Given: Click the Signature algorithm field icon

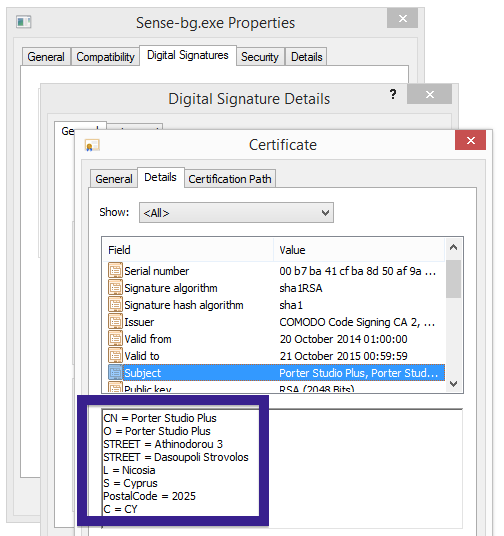Looking at the screenshot, I should [115, 288].
